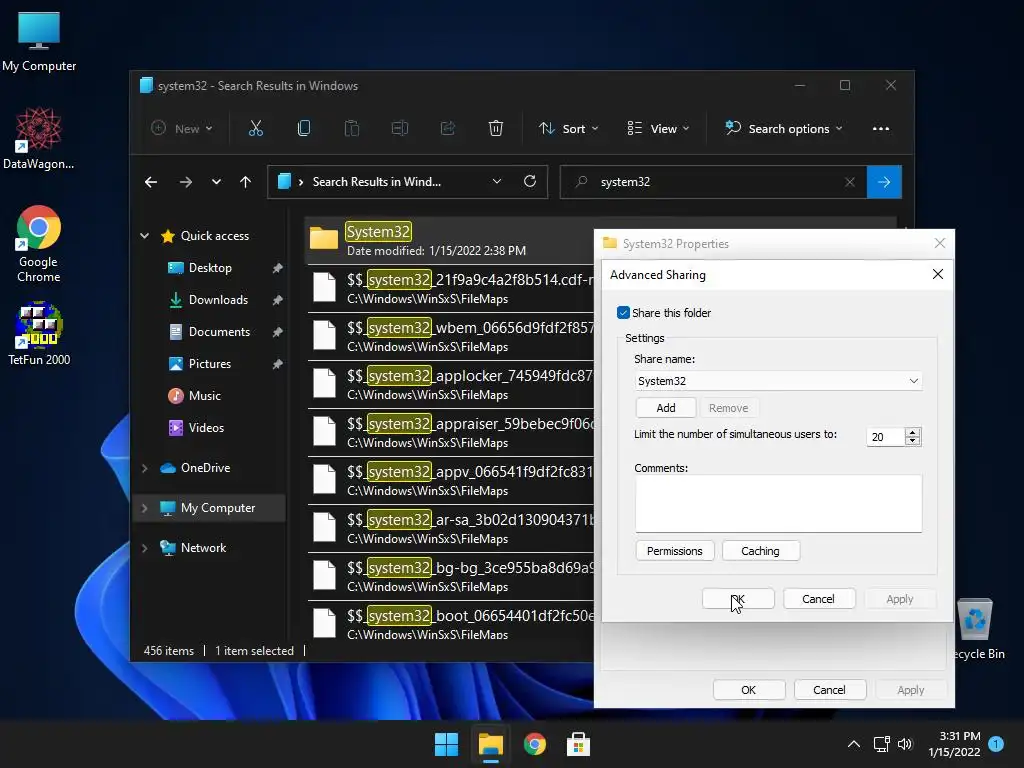Go forward with the right arrow
This screenshot has height=768, width=1024.
(186, 182)
